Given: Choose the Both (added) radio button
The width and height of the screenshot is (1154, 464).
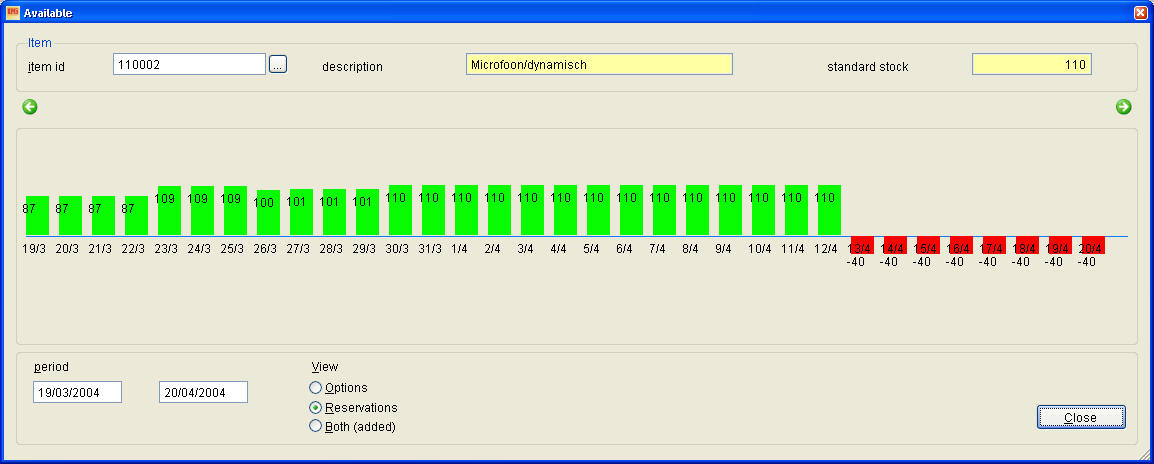Looking at the screenshot, I should click(316, 427).
